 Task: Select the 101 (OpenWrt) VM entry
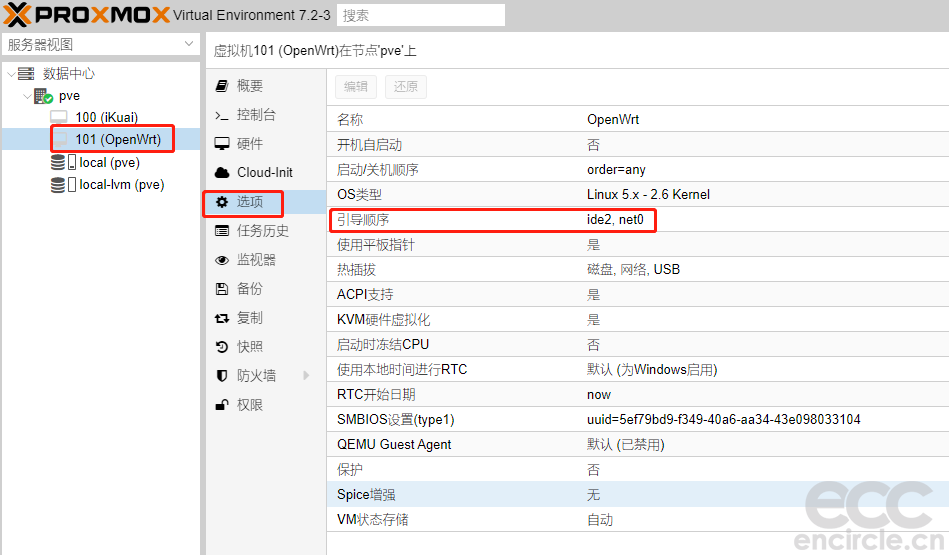[x=117, y=139]
